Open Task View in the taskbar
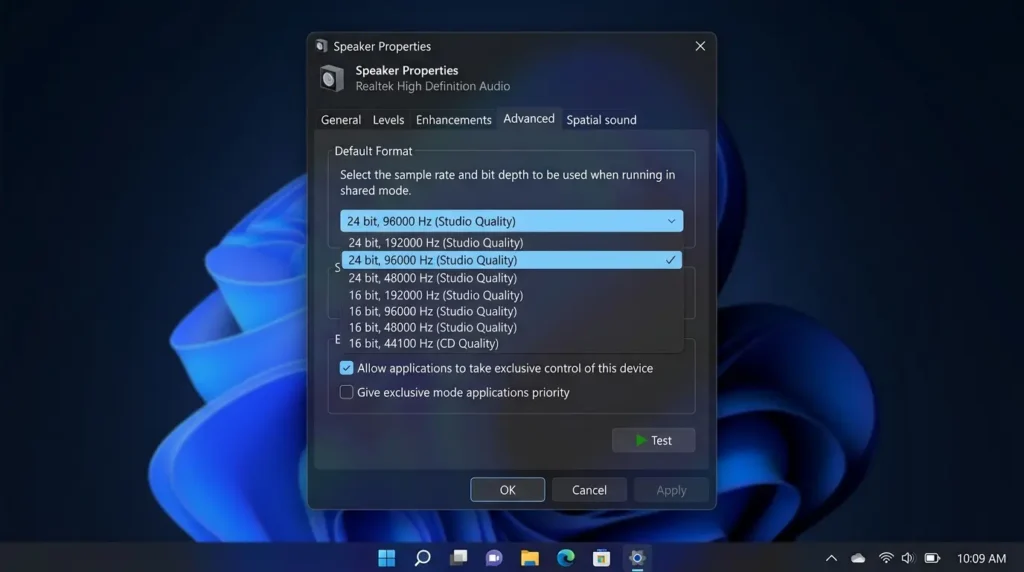The image size is (1024, 572). tap(458, 558)
